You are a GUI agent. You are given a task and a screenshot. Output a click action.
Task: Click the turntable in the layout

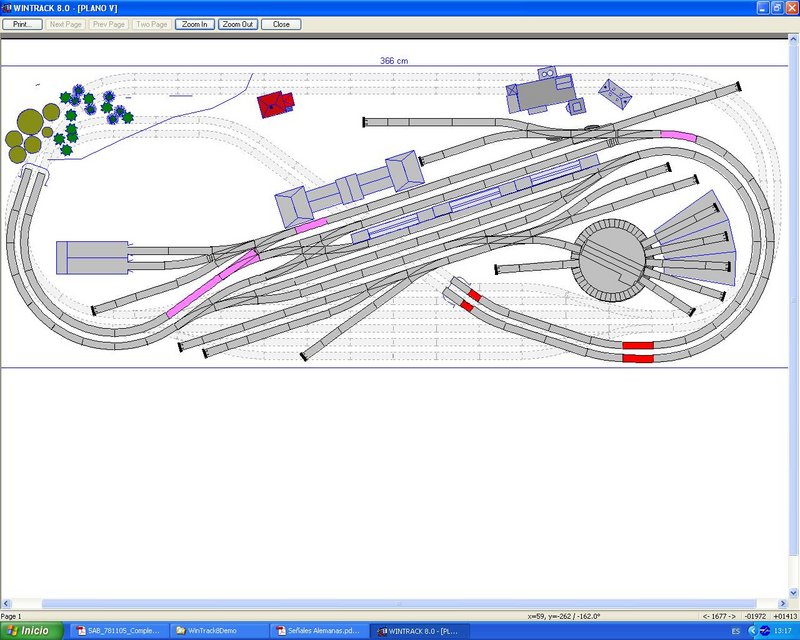[x=612, y=260]
